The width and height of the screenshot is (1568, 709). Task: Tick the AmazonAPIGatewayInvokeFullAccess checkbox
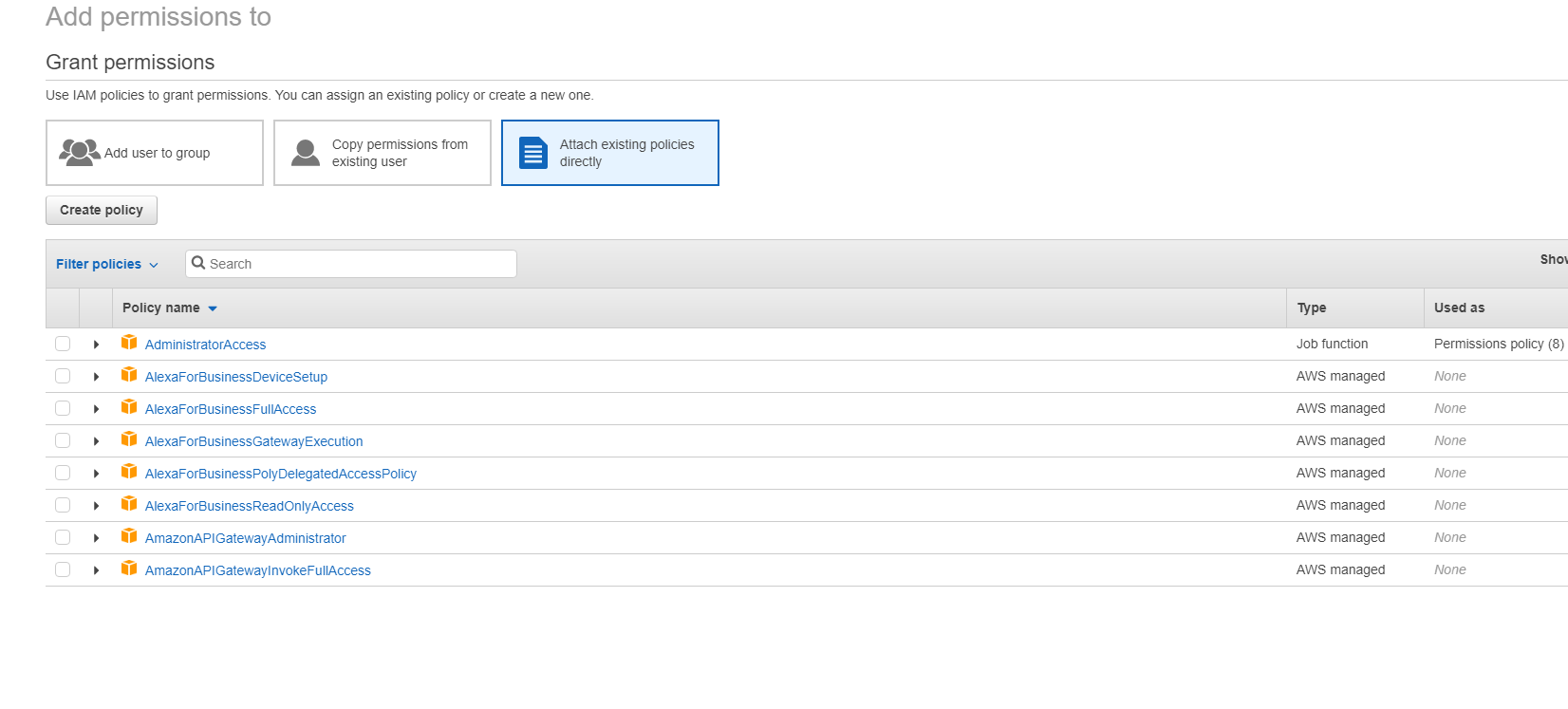pyautogui.click(x=63, y=569)
